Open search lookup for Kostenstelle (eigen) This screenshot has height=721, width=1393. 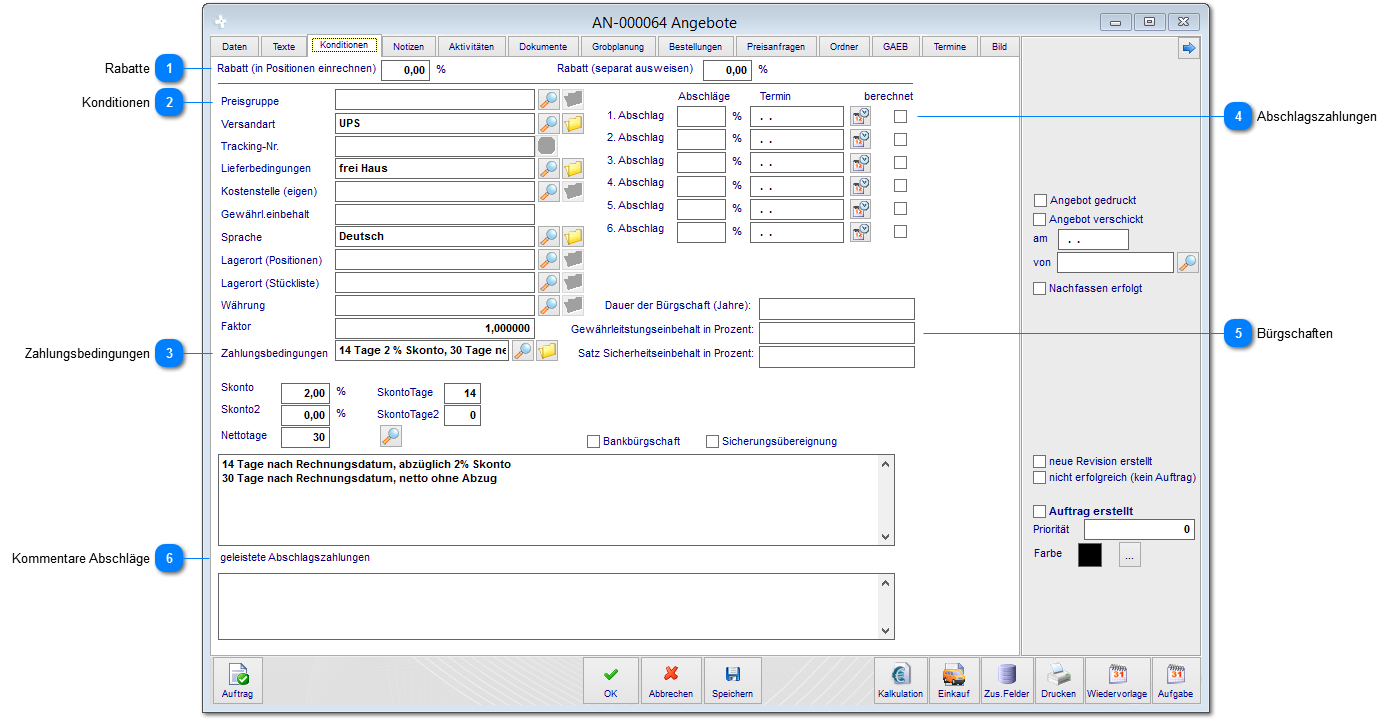click(x=549, y=191)
